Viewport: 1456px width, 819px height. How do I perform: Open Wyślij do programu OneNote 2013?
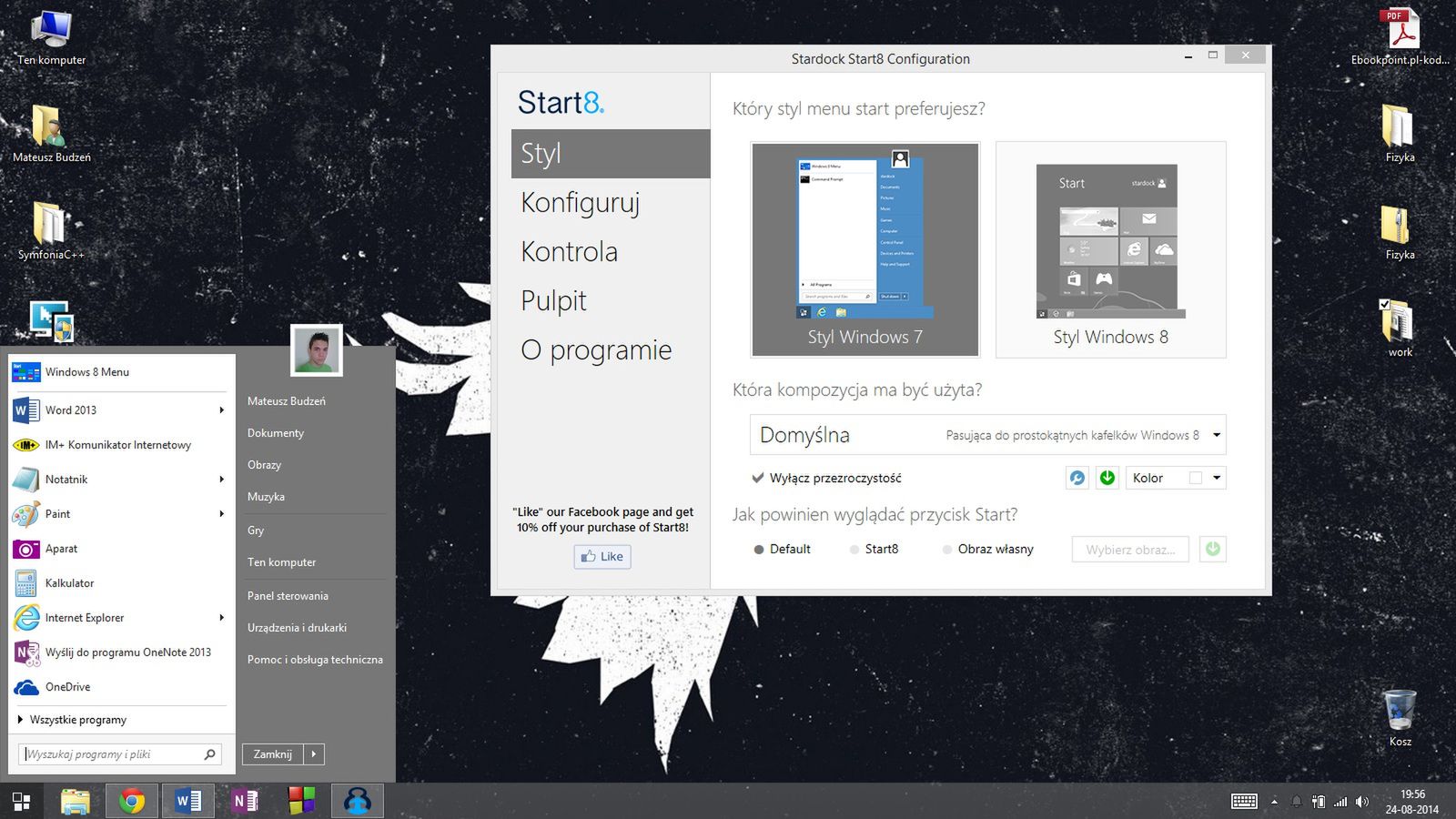click(122, 652)
